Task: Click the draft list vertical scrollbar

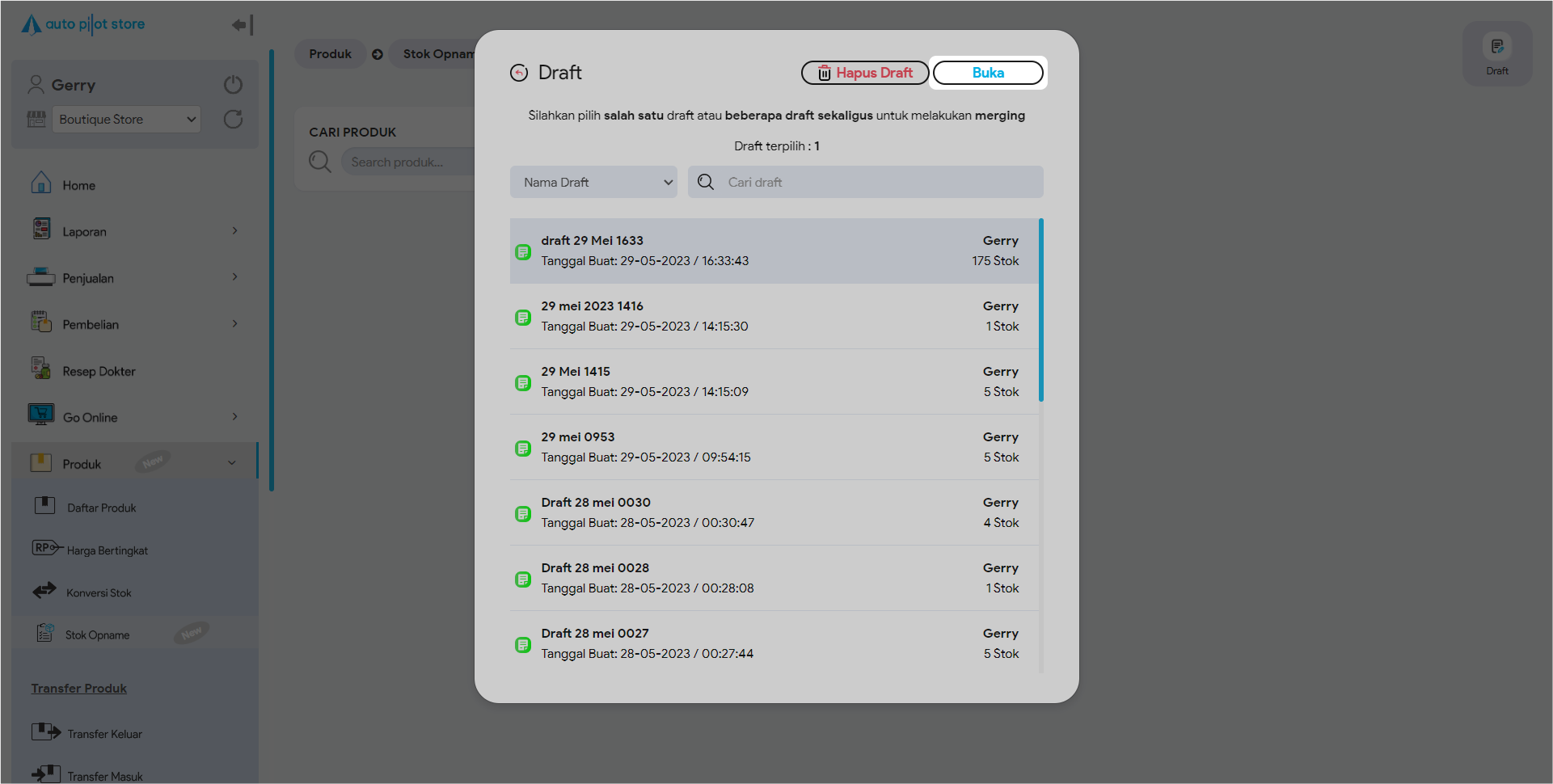Action: tap(1040, 310)
